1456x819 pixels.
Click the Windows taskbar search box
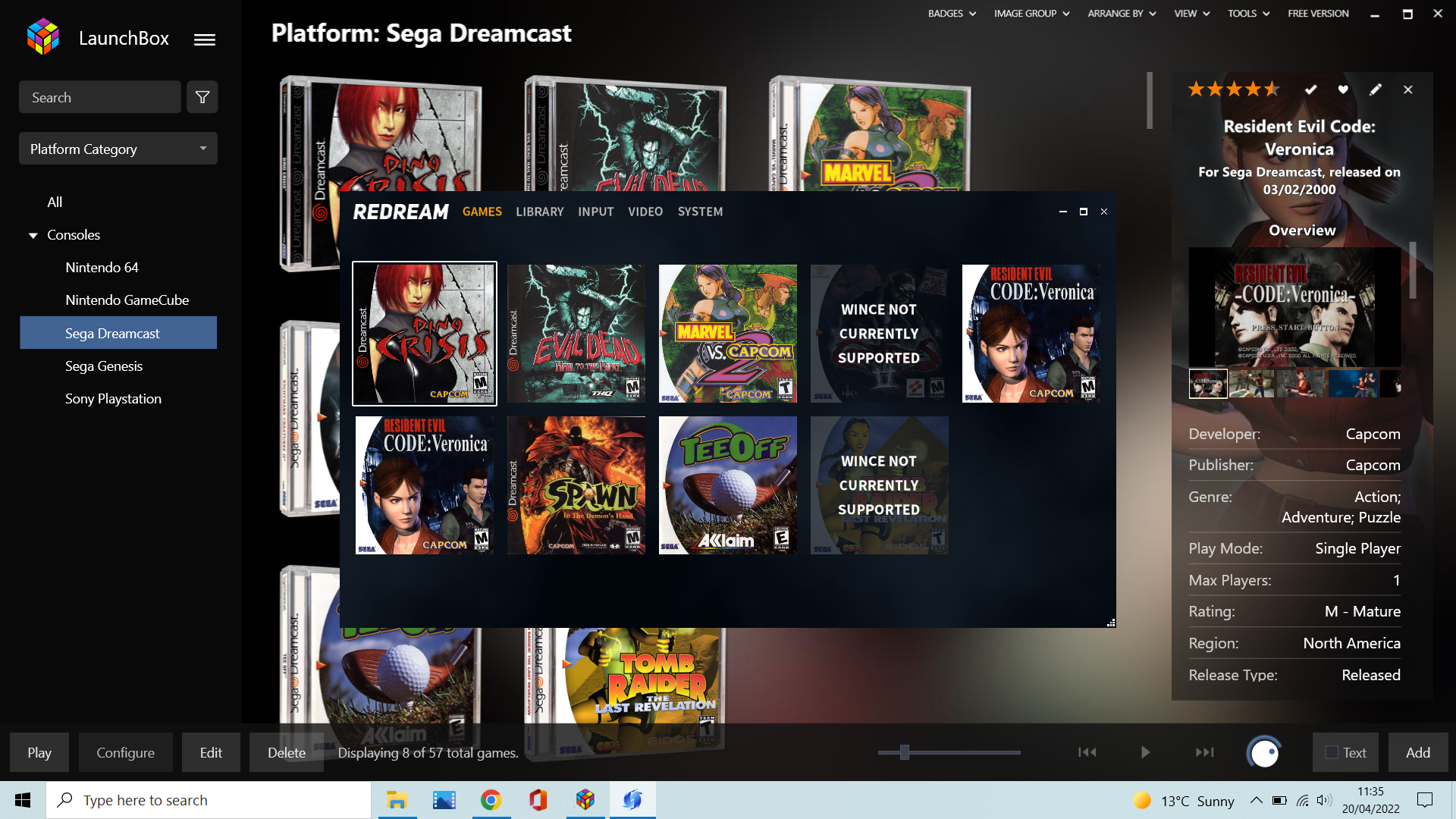(209, 800)
